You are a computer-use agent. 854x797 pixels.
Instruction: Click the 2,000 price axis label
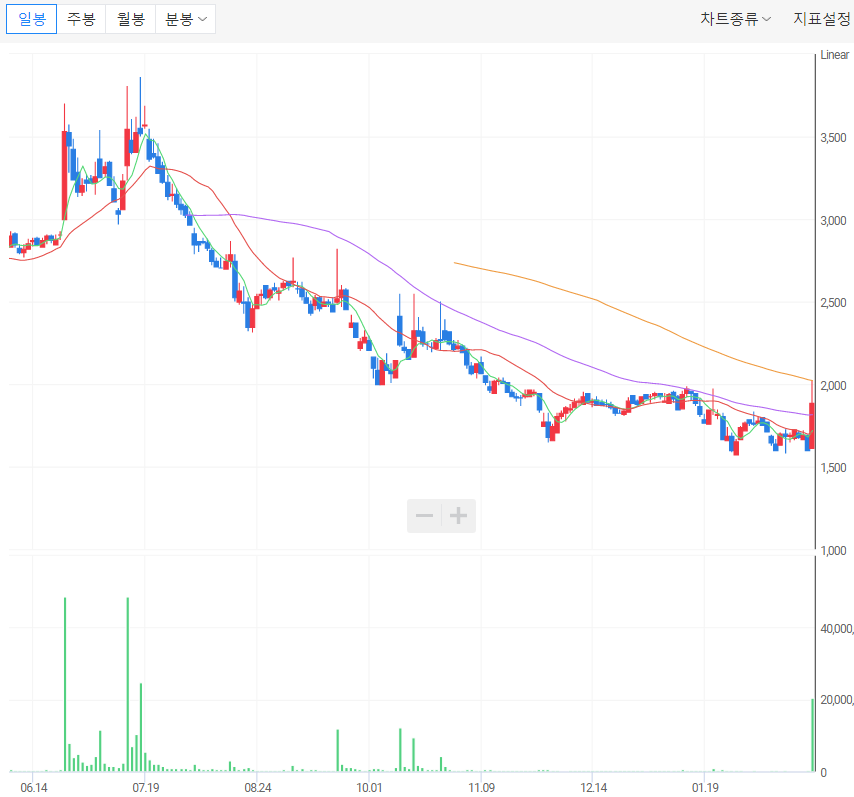point(833,386)
